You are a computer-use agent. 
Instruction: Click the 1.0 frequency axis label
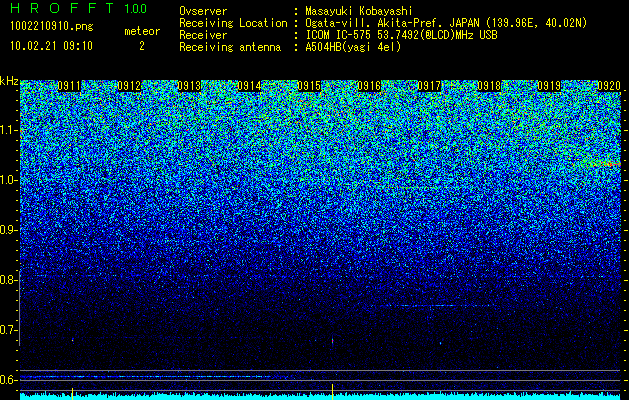click(7, 180)
